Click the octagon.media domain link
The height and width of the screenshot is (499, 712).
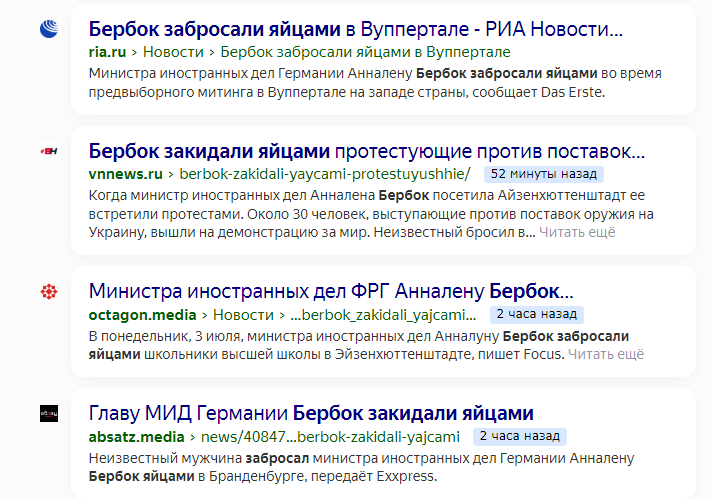142,315
